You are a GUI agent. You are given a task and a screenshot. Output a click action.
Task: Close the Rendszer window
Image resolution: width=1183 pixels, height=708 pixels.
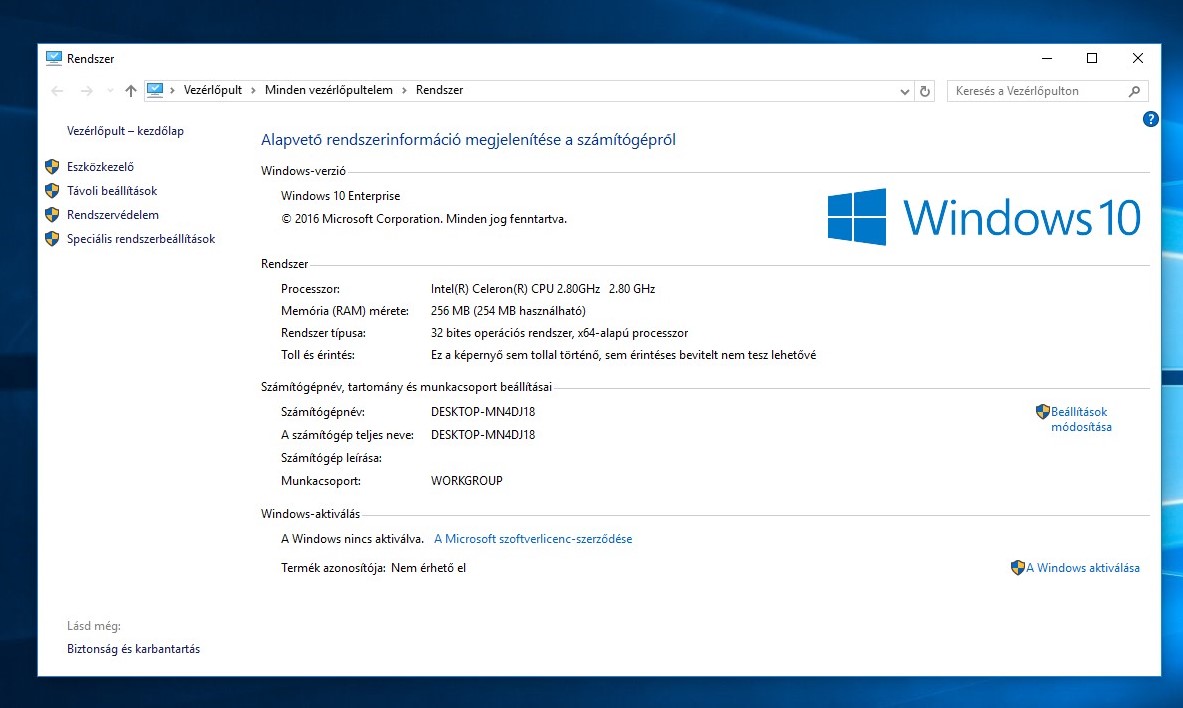(1138, 58)
